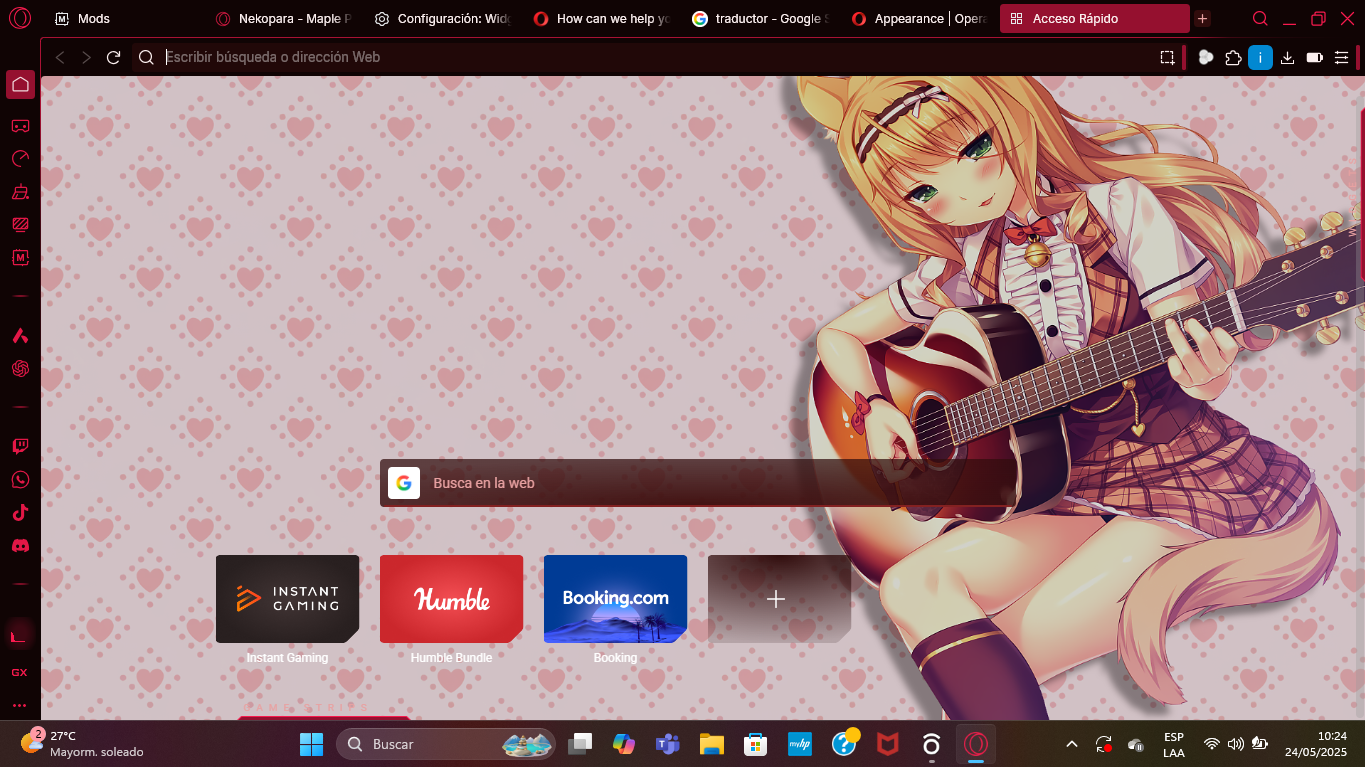Click the ESP LAA language indicator
The height and width of the screenshot is (767, 1365).
[x=1174, y=744]
